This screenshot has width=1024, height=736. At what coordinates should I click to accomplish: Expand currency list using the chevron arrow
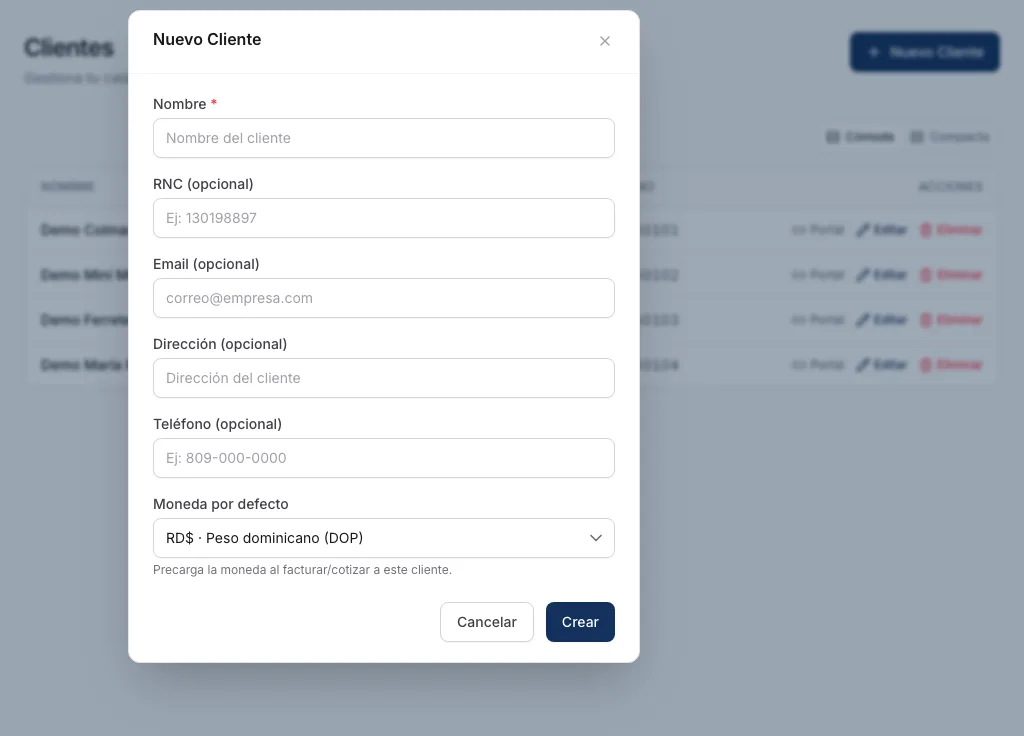point(596,538)
